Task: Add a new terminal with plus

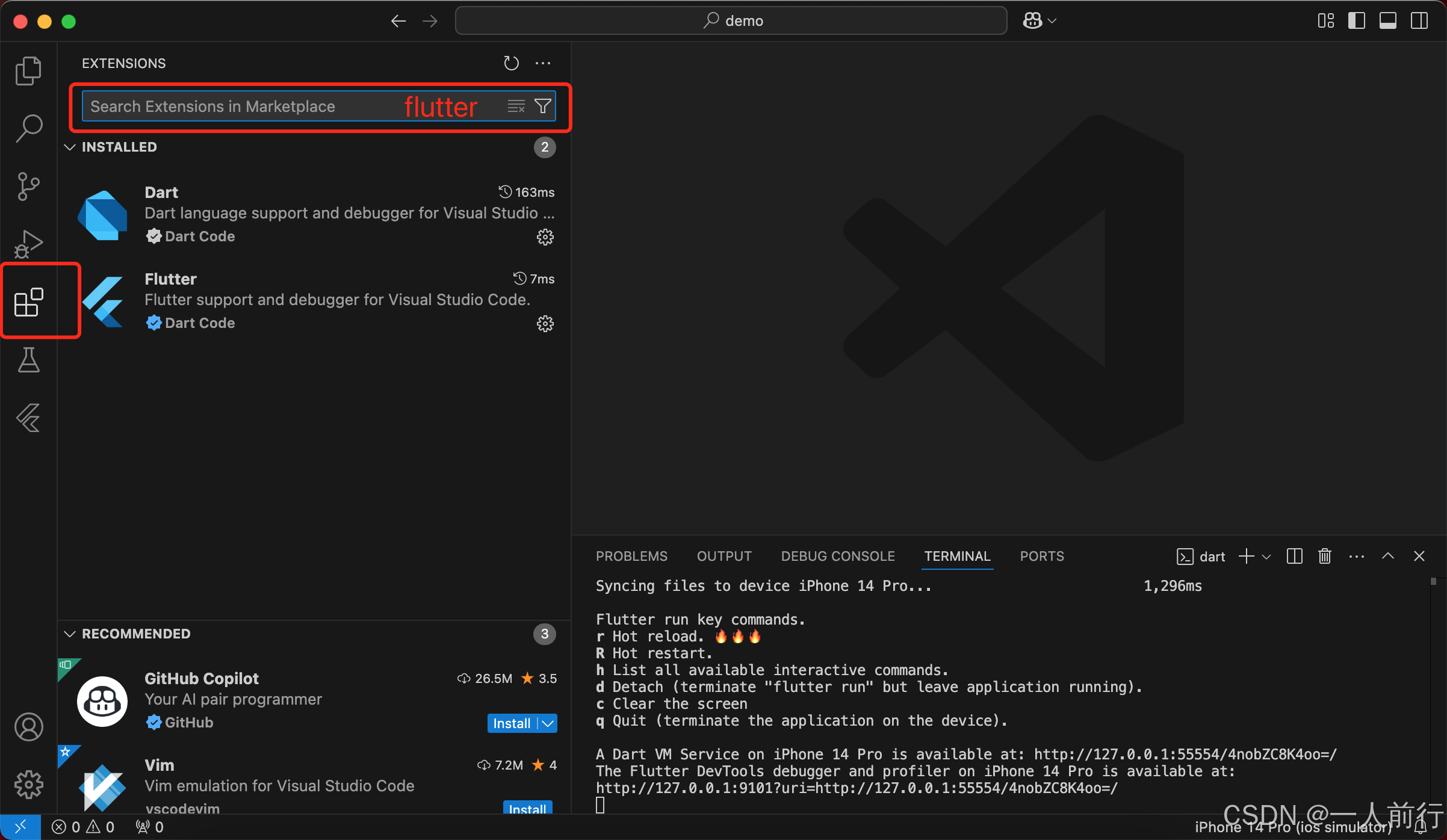Action: click(1246, 556)
